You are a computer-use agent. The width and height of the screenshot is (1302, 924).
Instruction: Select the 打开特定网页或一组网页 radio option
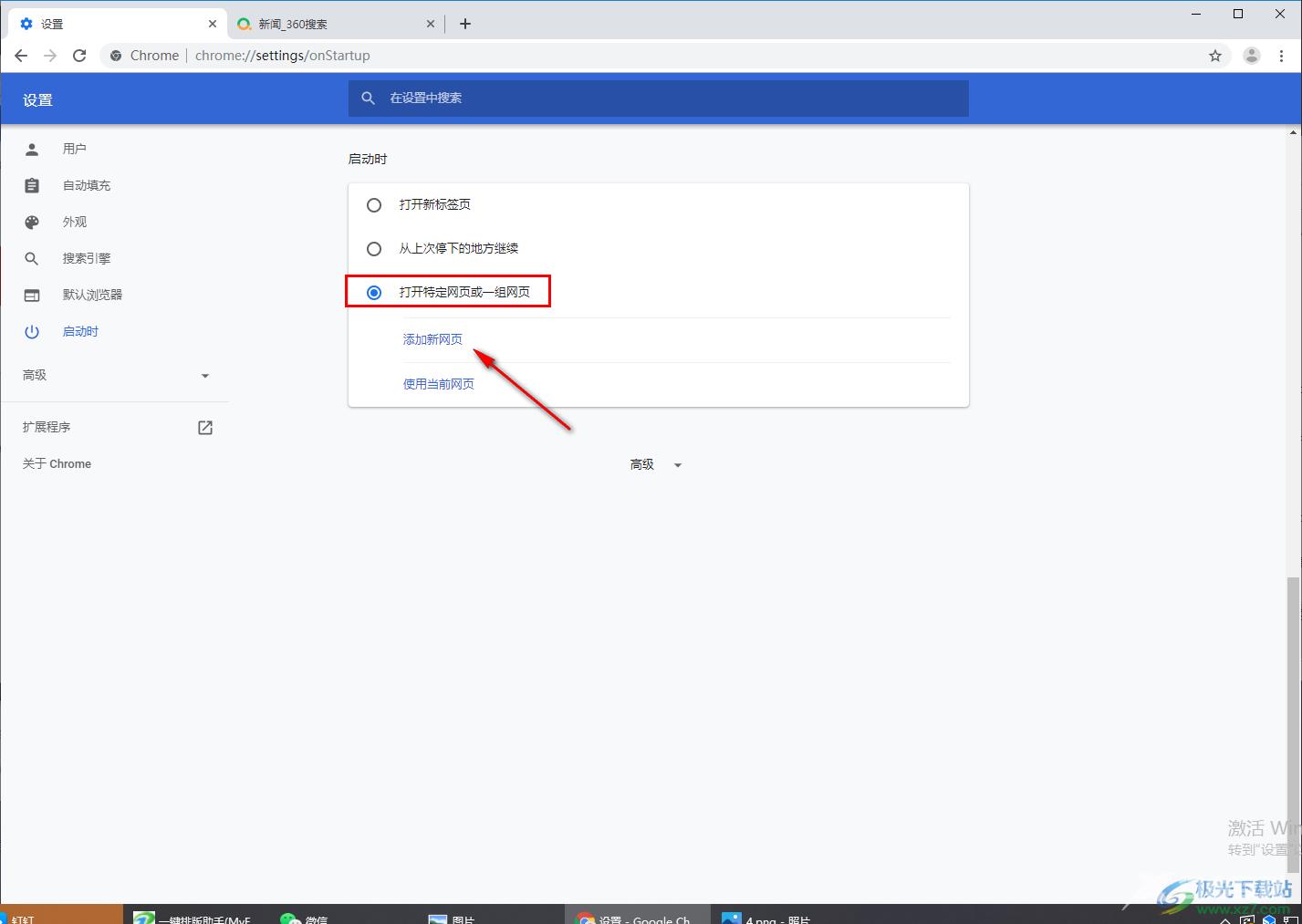point(374,292)
